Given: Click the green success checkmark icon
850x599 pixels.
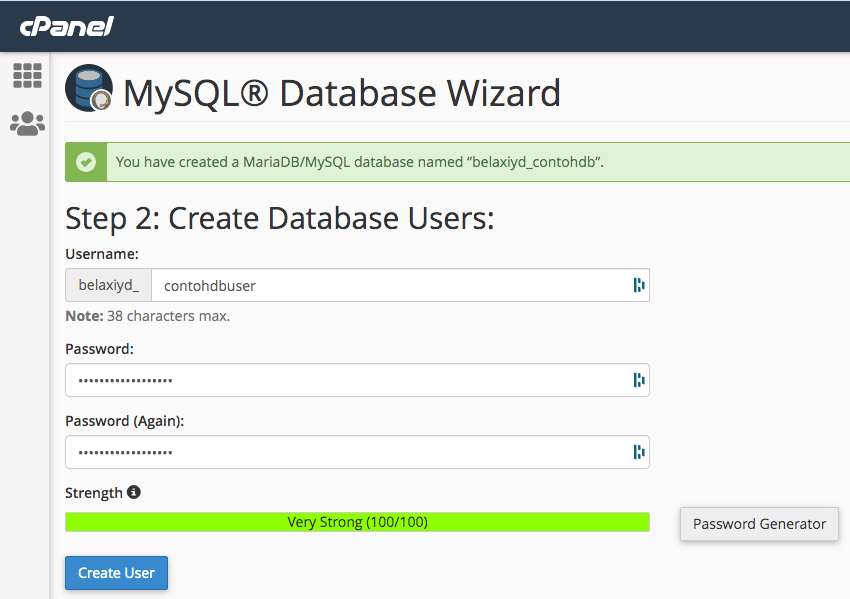Looking at the screenshot, I should click(86, 162).
